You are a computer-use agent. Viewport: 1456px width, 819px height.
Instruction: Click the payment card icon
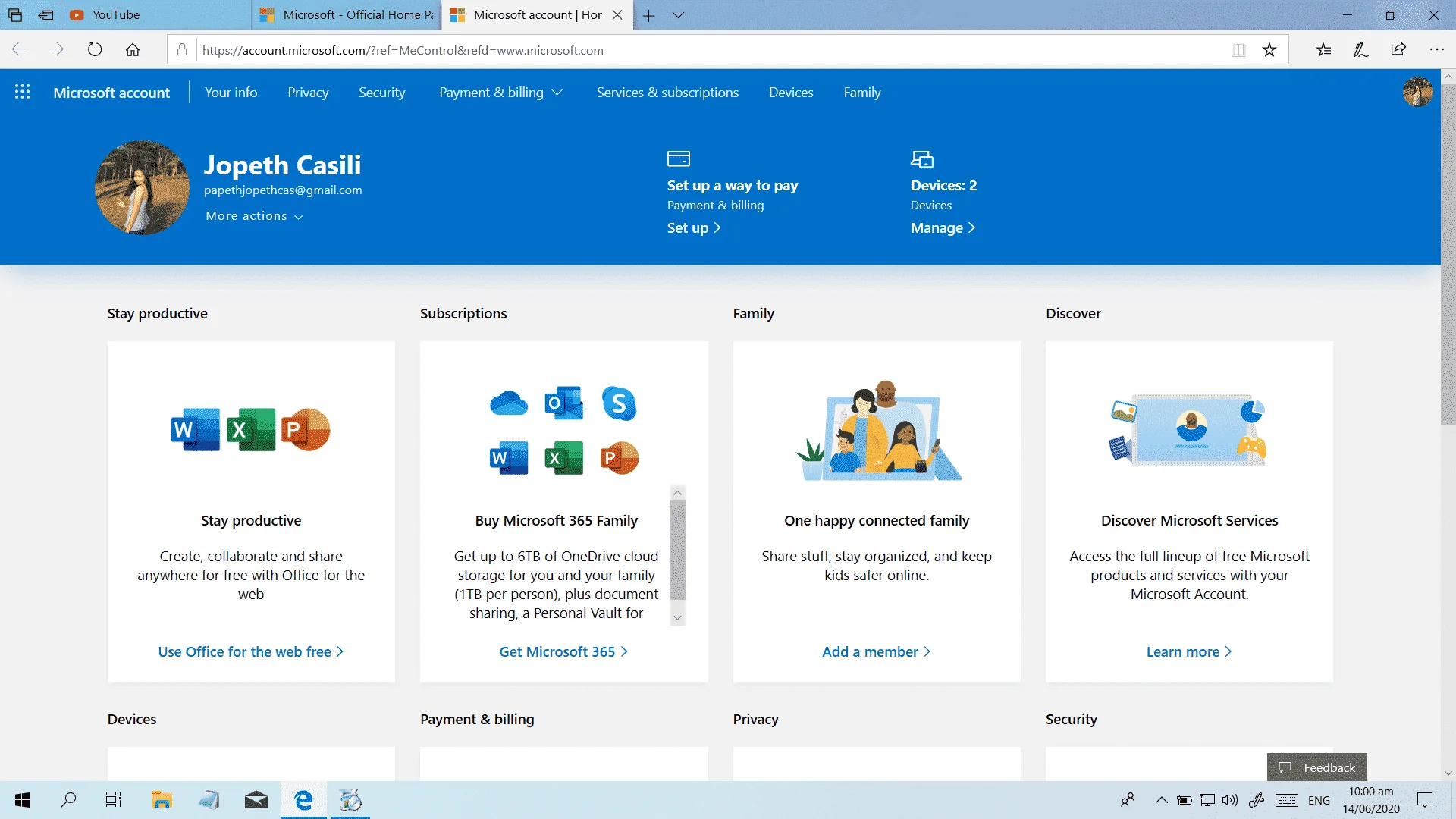tap(679, 158)
